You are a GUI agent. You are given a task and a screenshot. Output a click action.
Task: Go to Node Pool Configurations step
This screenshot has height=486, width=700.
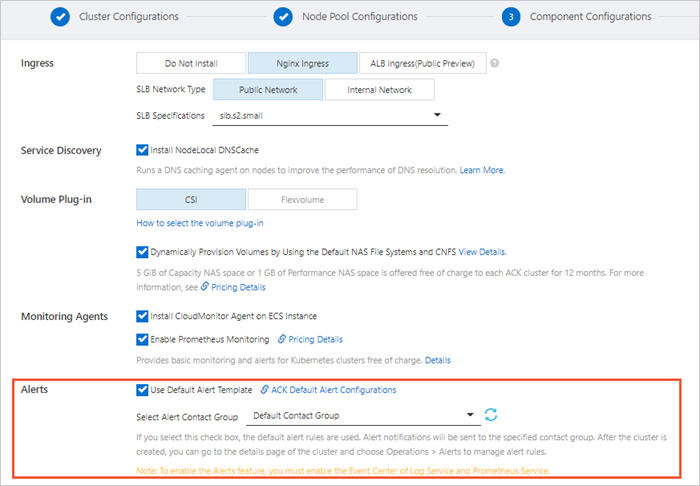click(x=360, y=17)
